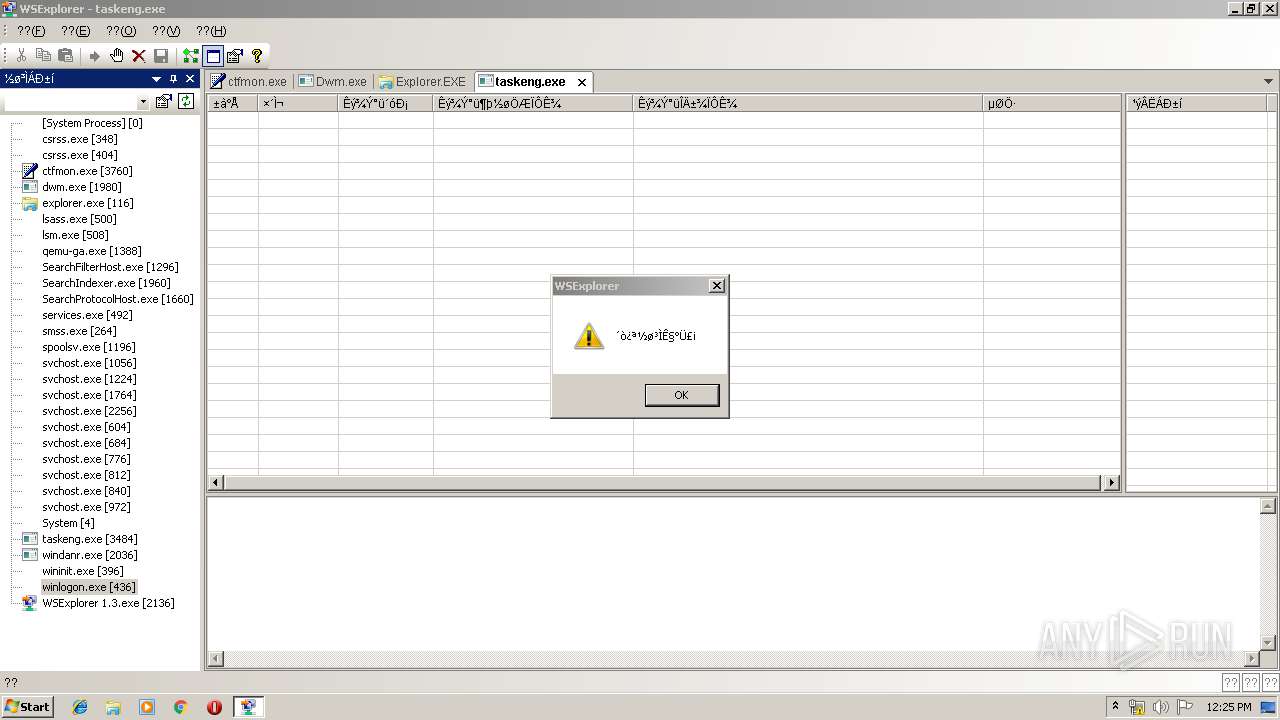Close the WSExplorer warning dialog
This screenshot has width=1280, height=720.
(x=716, y=286)
